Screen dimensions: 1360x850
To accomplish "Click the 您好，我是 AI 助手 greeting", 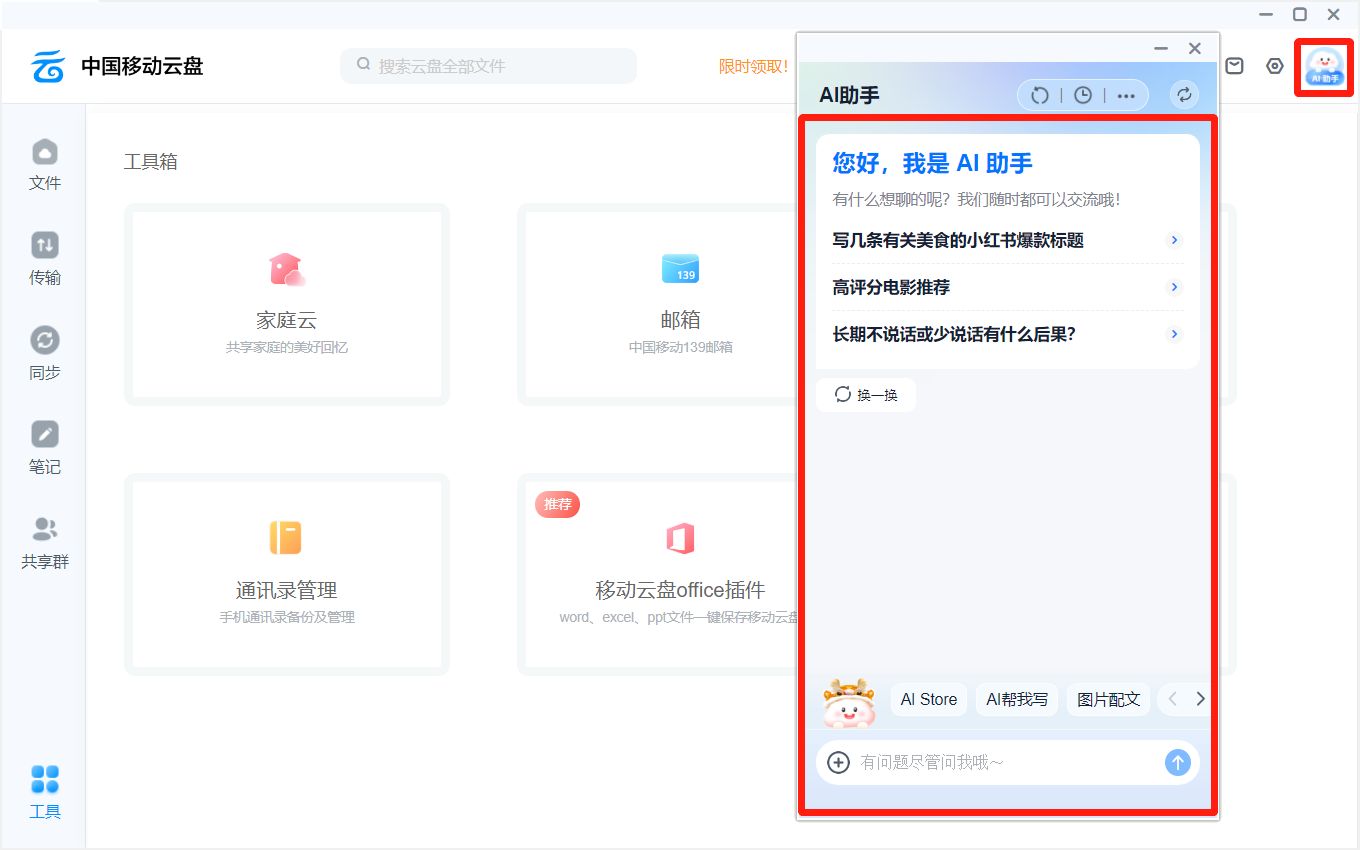I will click(933, 163).
